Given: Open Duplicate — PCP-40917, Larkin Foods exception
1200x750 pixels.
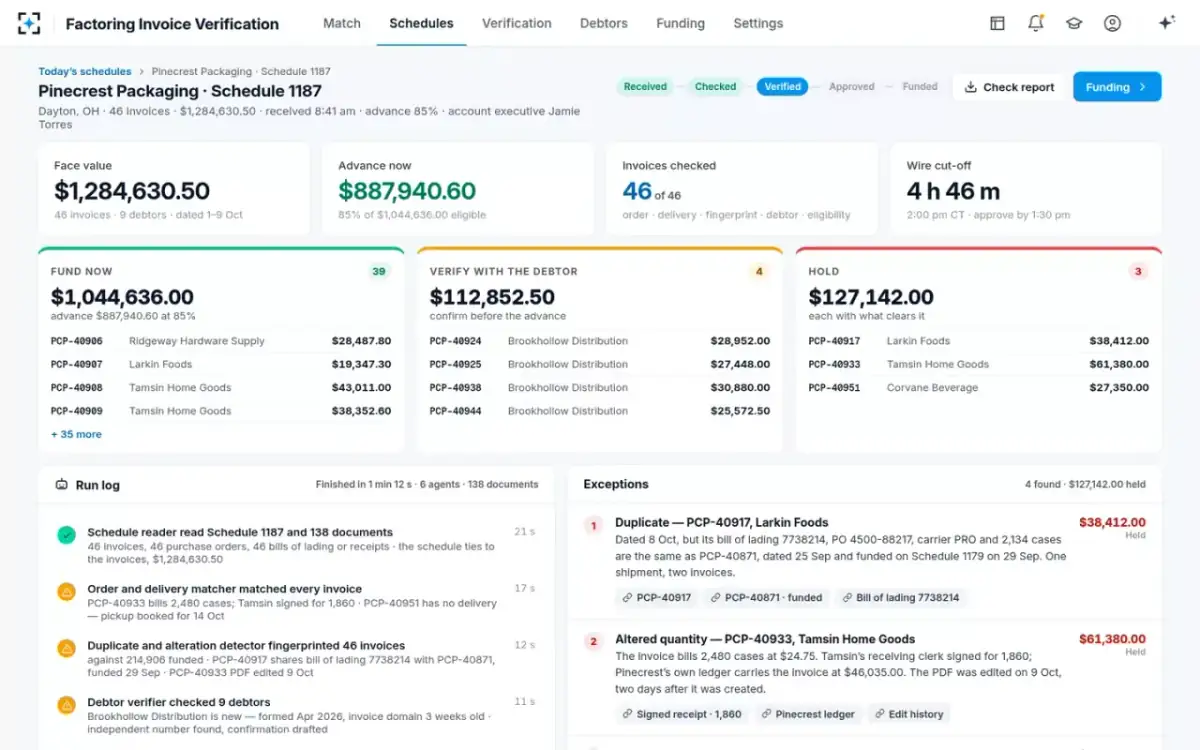Looking at the screenshot, I should coord(722,522).
